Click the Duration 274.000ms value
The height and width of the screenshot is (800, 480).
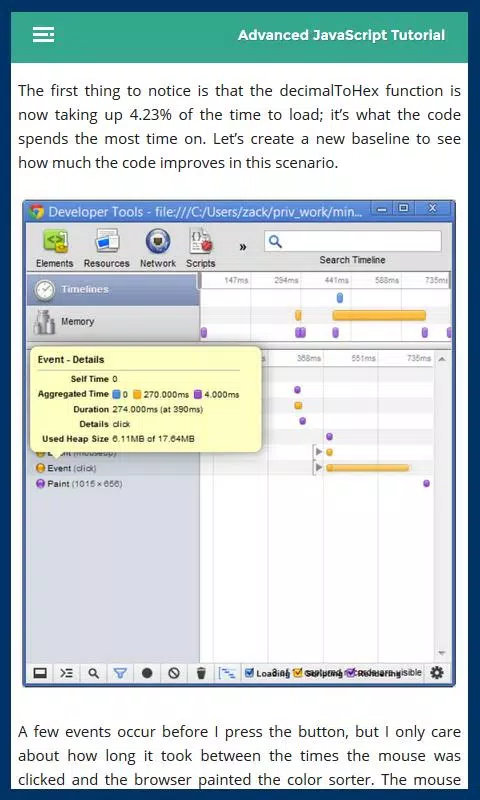(158, 409)
